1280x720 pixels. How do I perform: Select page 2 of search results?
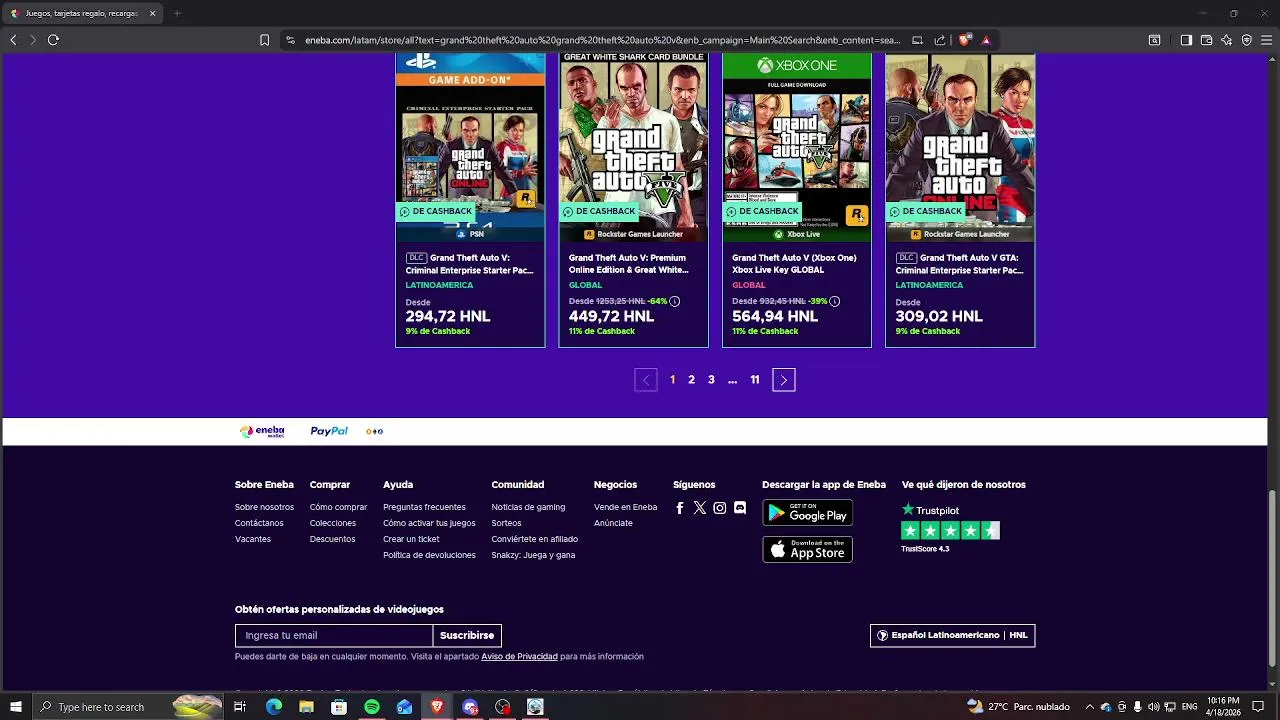pos(691,380)
